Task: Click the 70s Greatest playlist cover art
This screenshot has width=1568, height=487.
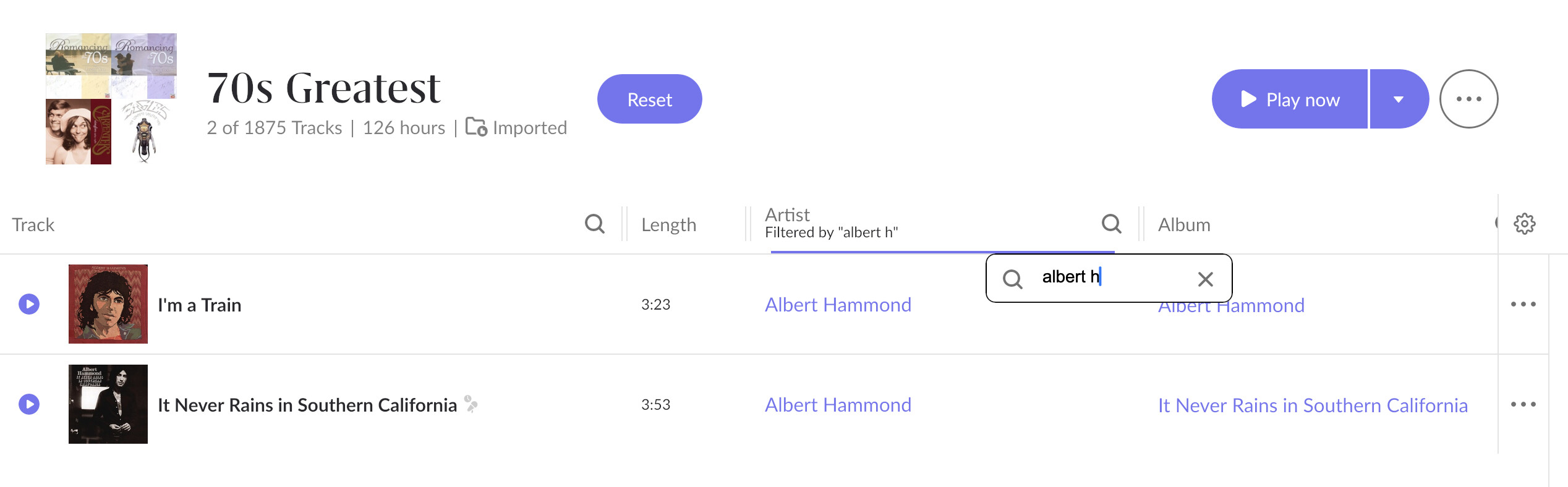Action: (x=111, y=99)
